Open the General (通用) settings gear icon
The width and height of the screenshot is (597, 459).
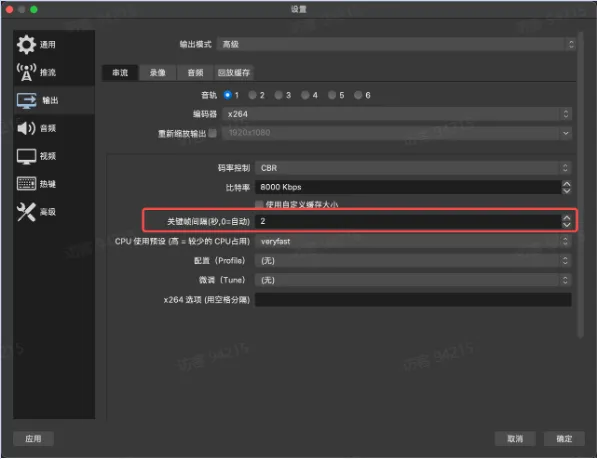coord(26,45)
